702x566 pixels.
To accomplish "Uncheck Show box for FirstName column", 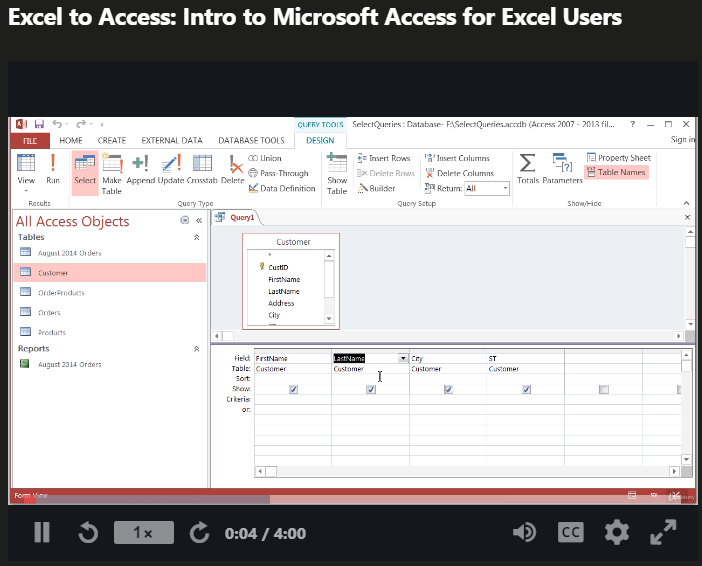I will (293, 390).
